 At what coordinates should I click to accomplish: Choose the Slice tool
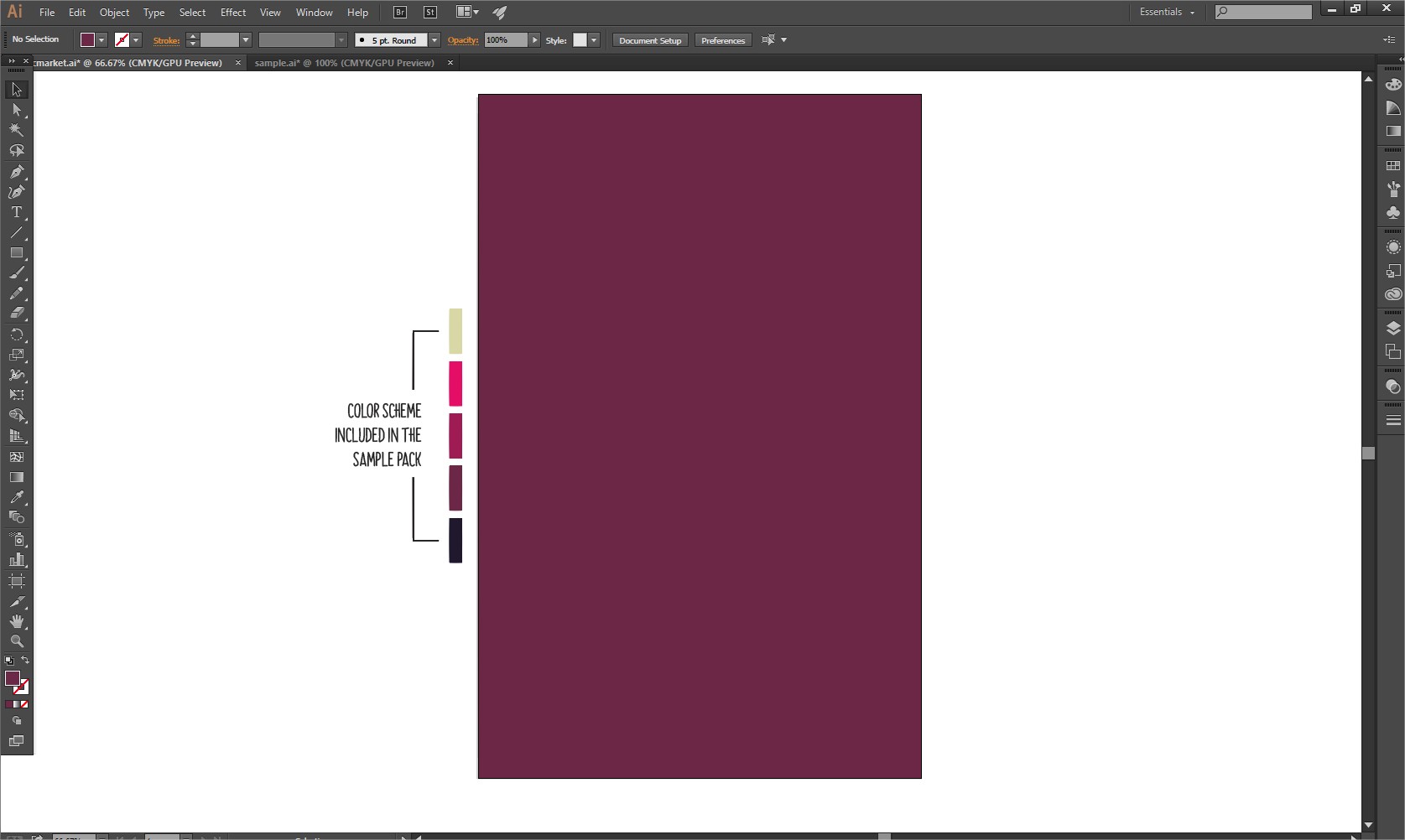[17, 601]
